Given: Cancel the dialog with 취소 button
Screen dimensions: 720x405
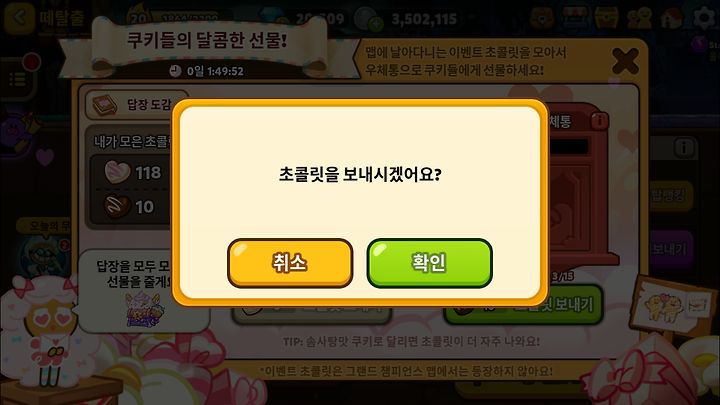Looking at the screenshot, I should 290,263.
